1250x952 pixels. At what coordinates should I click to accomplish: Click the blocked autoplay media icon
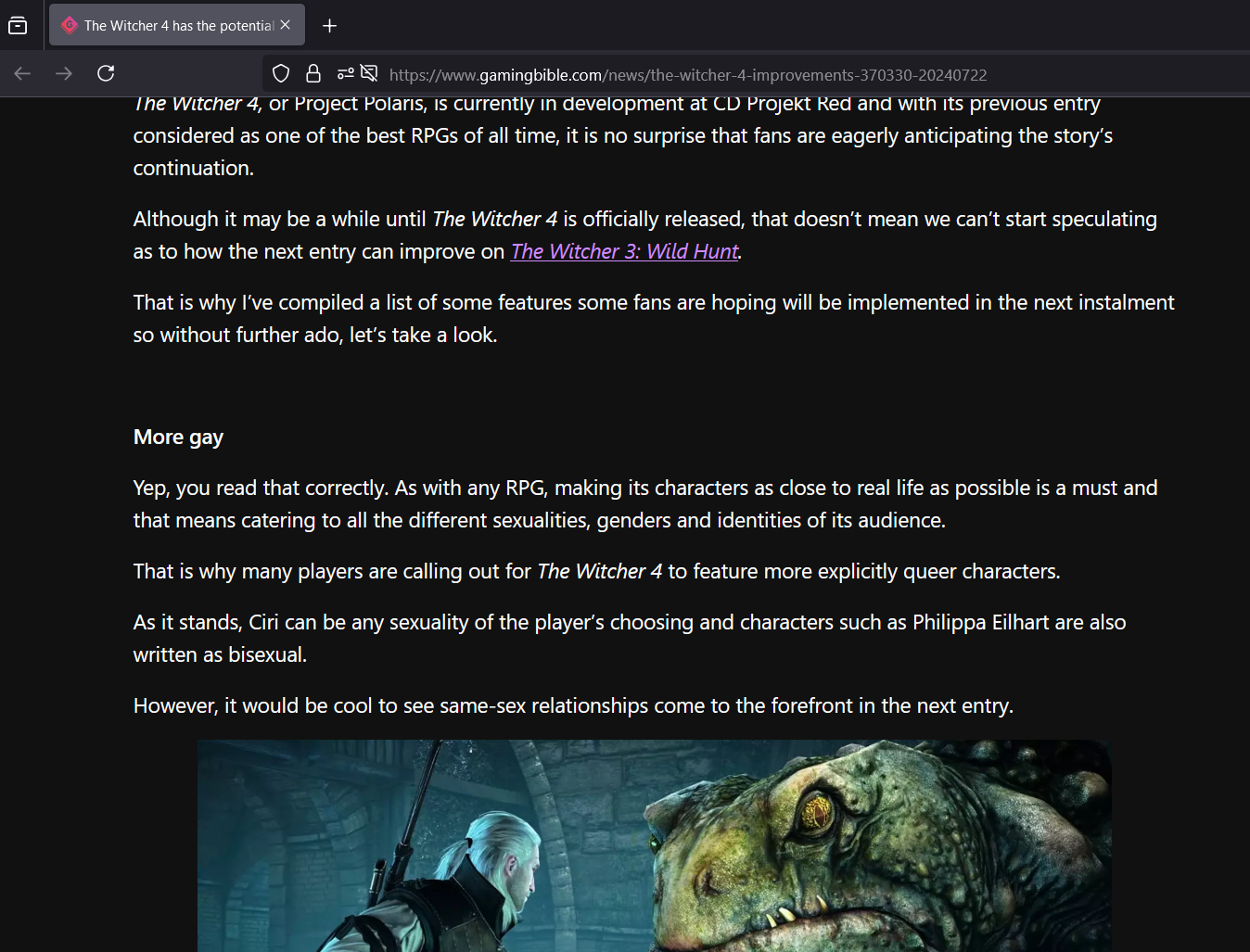pyautogui.click(x=369, y=74)
